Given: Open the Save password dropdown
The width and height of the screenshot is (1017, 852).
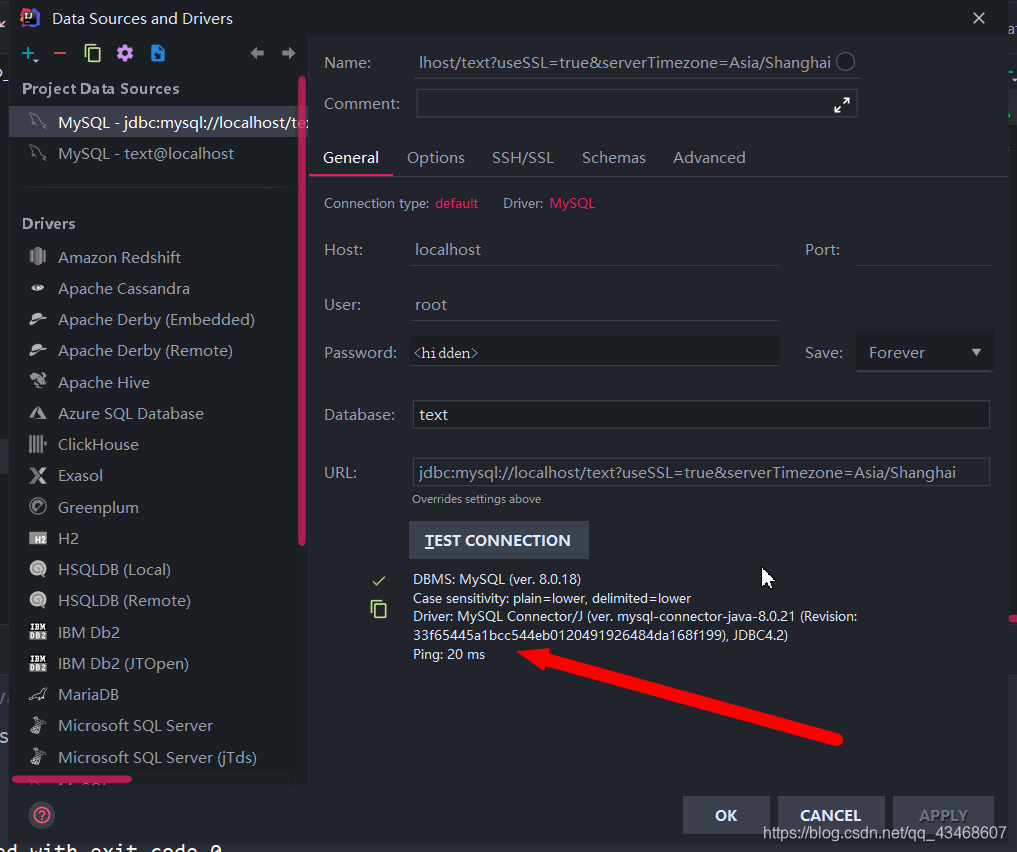Looking at the screenshot, I should (x=924, y=353).
